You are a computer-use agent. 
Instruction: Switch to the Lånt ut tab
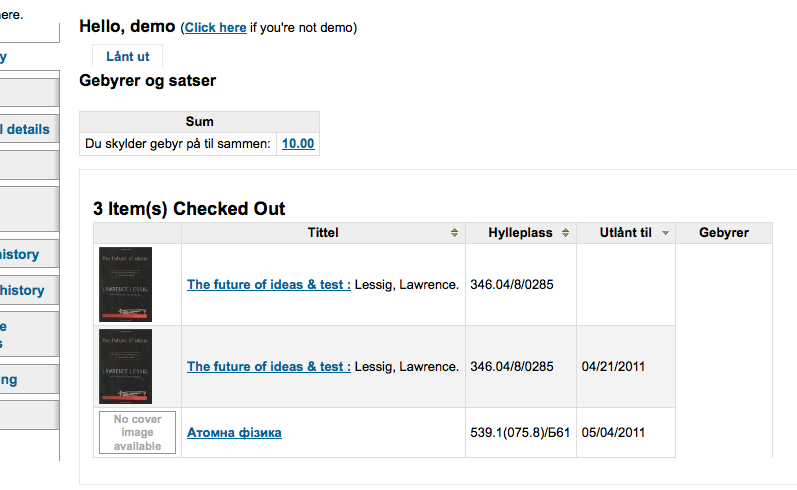coord(127,57)
